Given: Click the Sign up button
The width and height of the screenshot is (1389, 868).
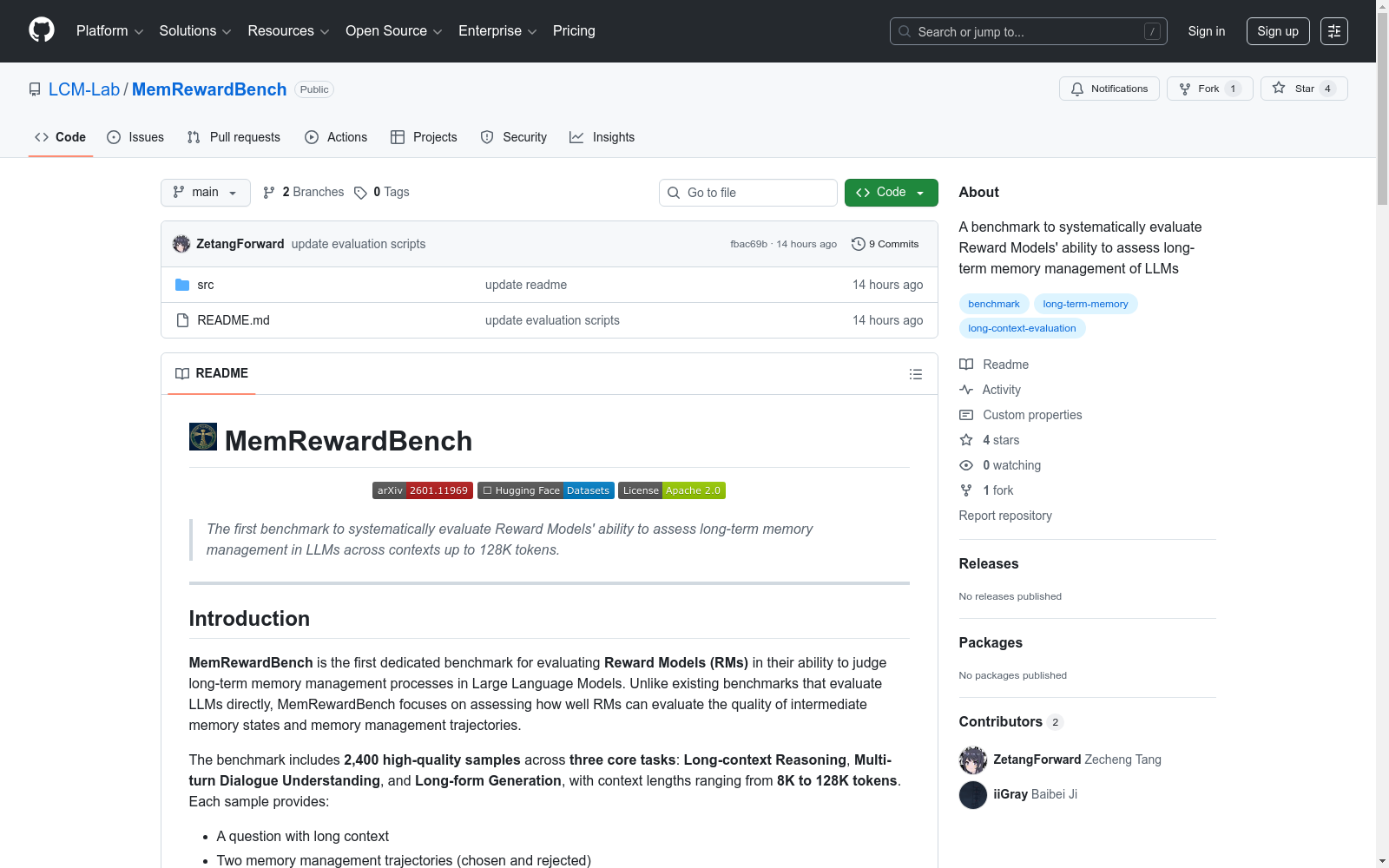Looking at the screenshot, I should [x=1278, y=31].
